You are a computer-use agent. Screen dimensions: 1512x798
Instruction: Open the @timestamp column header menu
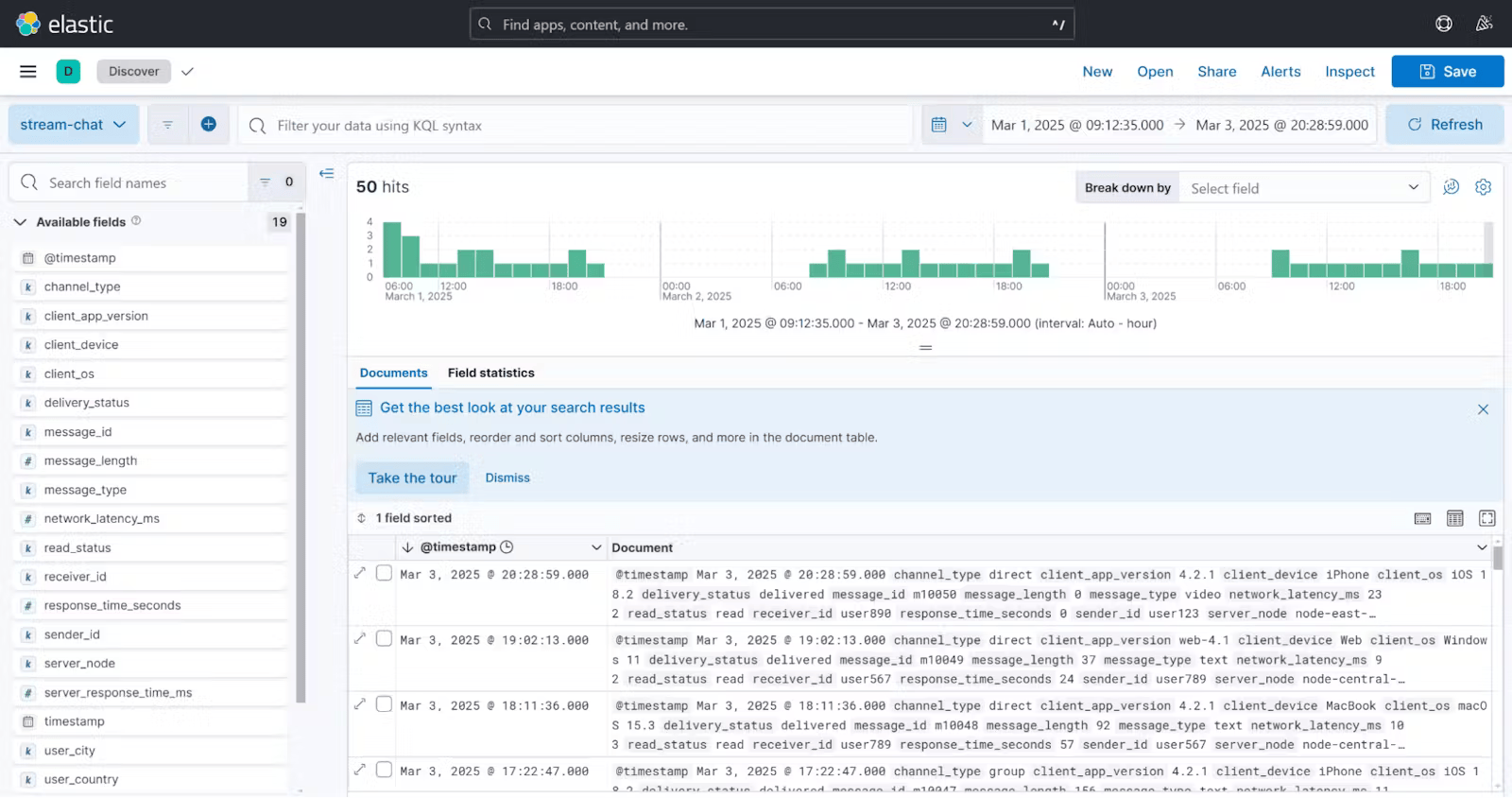point(596,547)
